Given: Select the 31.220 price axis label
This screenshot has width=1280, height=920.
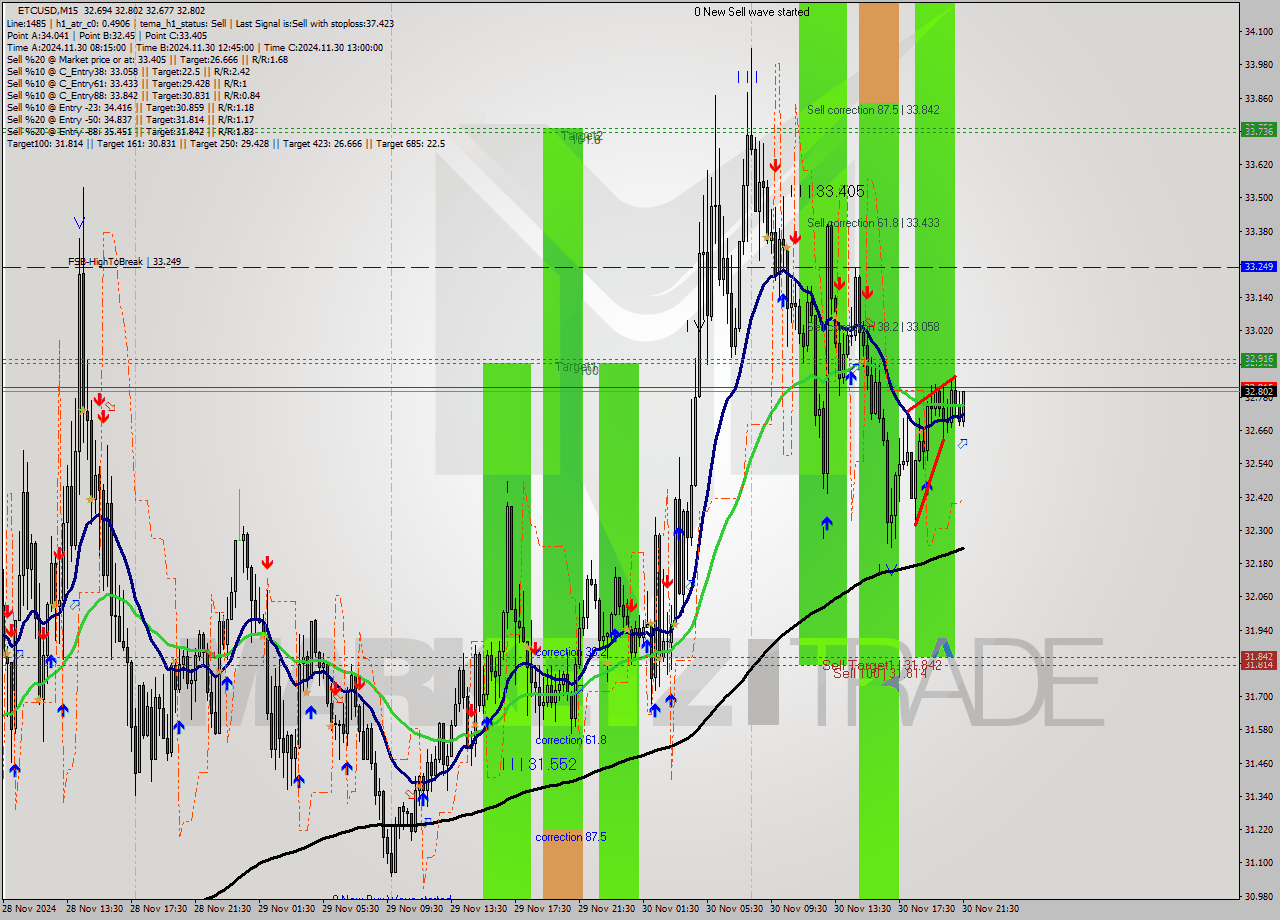Looking at the screenshot, I should (x=1259, y=829).
